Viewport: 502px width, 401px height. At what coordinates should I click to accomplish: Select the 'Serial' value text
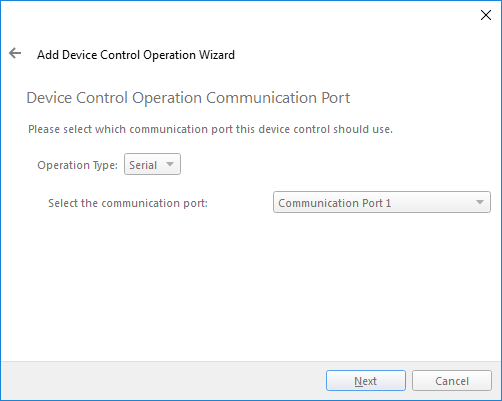coord(143,165)
